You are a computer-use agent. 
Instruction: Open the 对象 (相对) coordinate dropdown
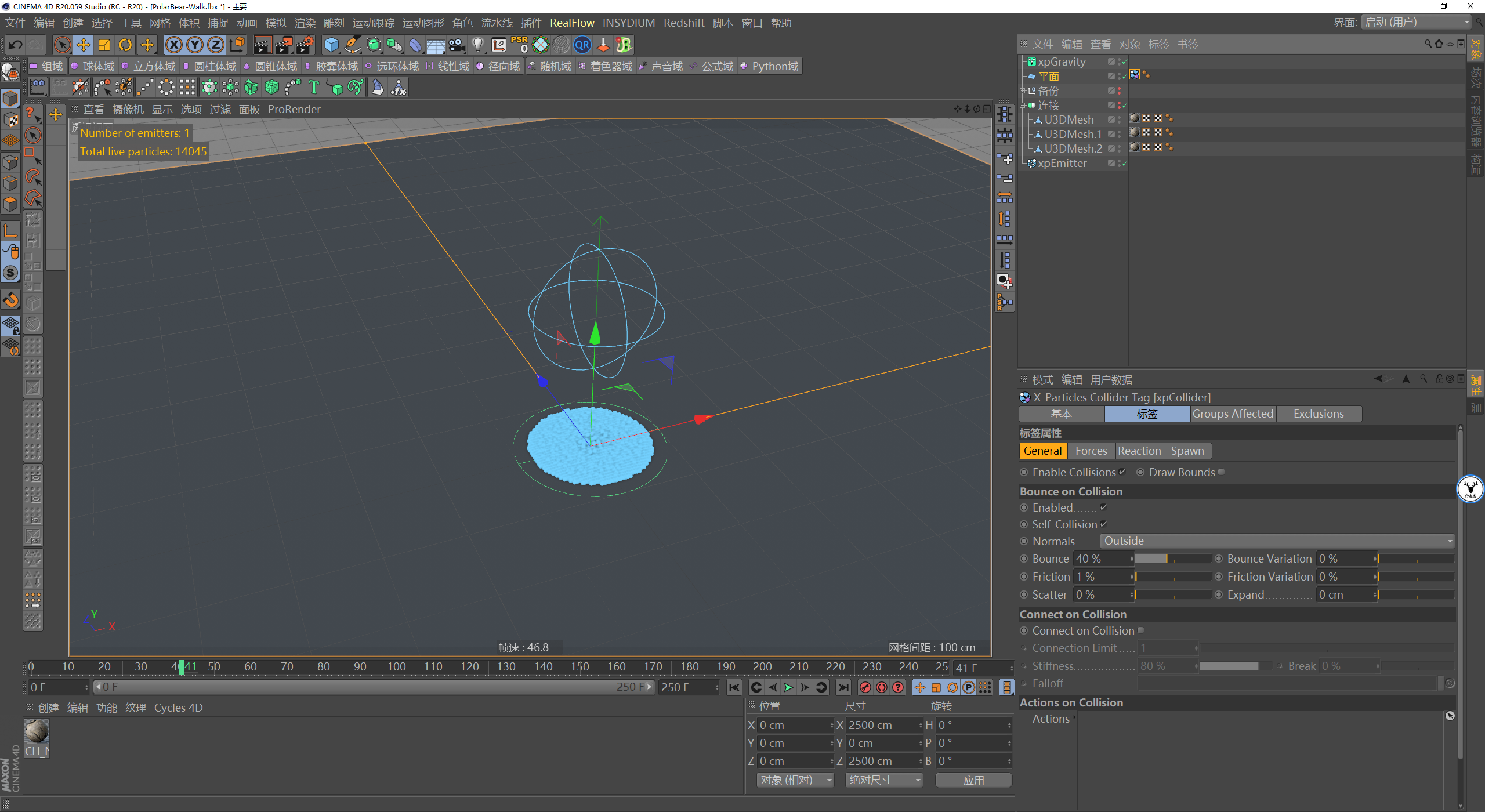[795, 780]
